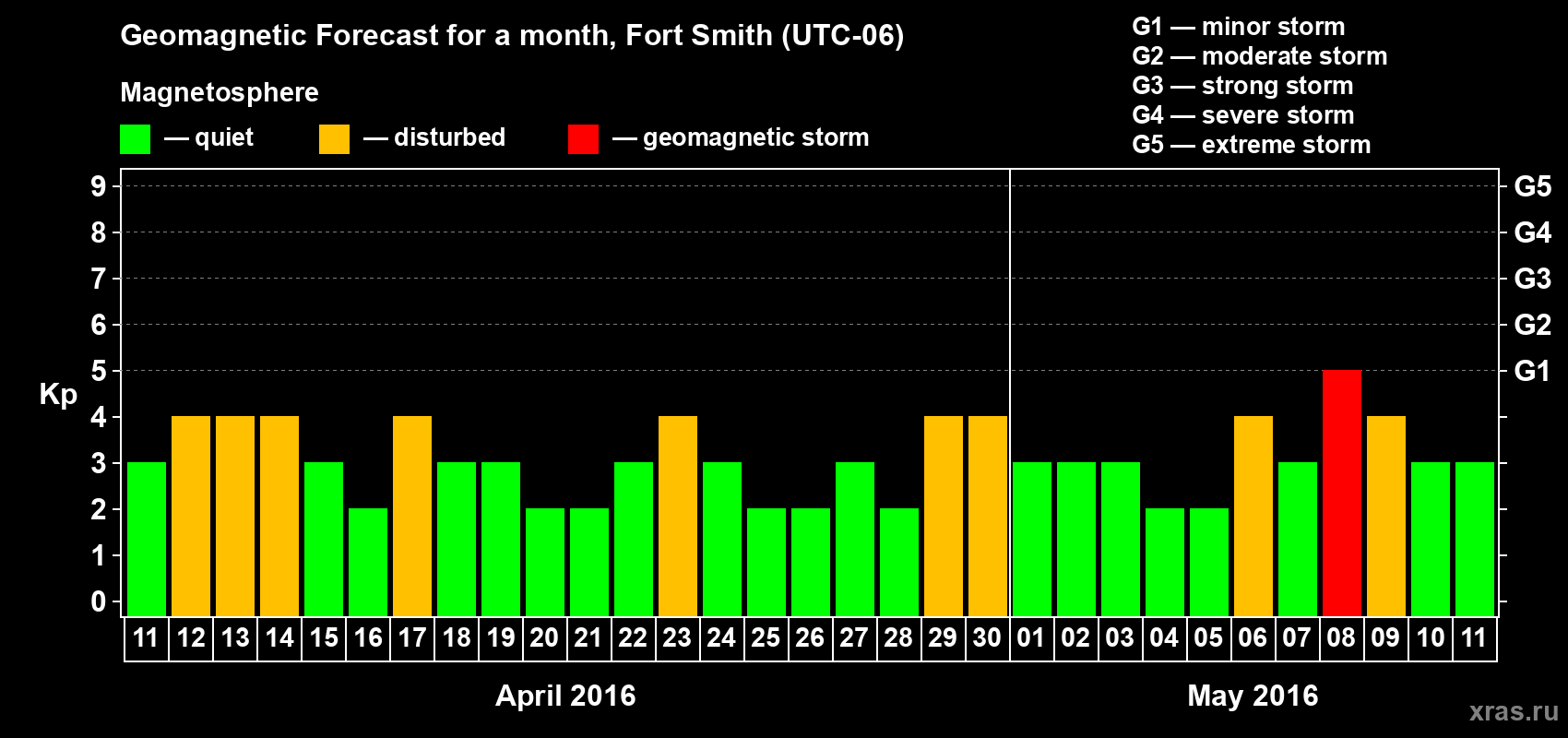Screen dimensions: 1568x738
Task: Select the green bar for May 01
Action: tap(1032, 540)
